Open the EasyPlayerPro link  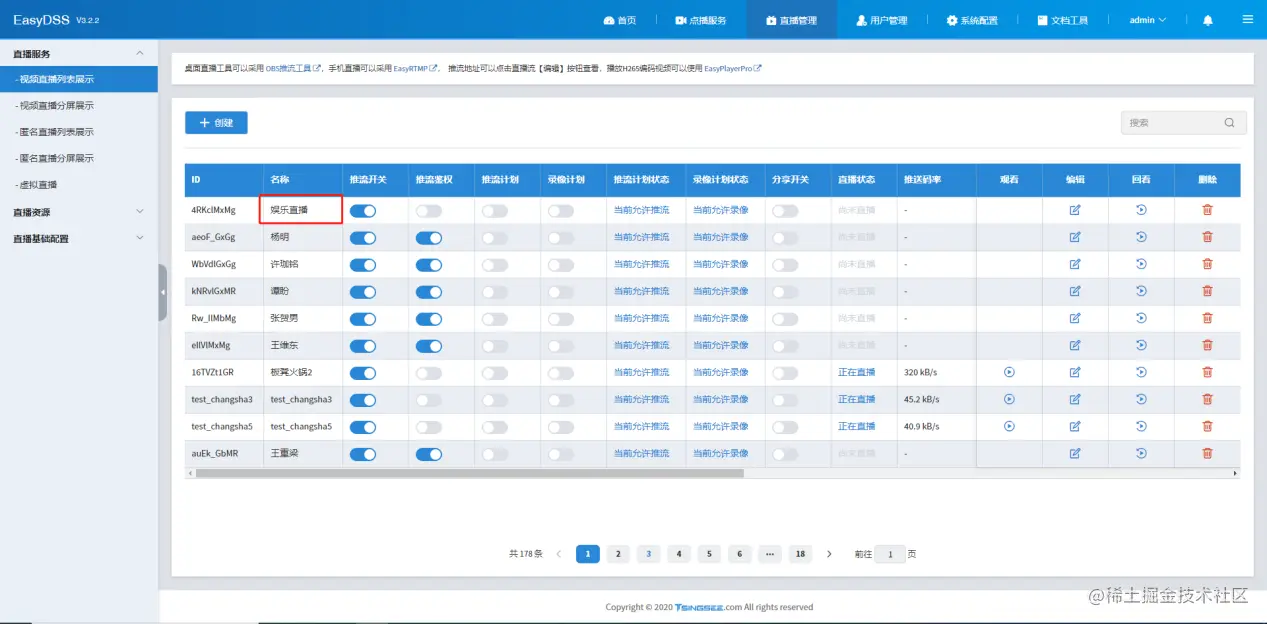pyautogui.click(x=733, y=69)
